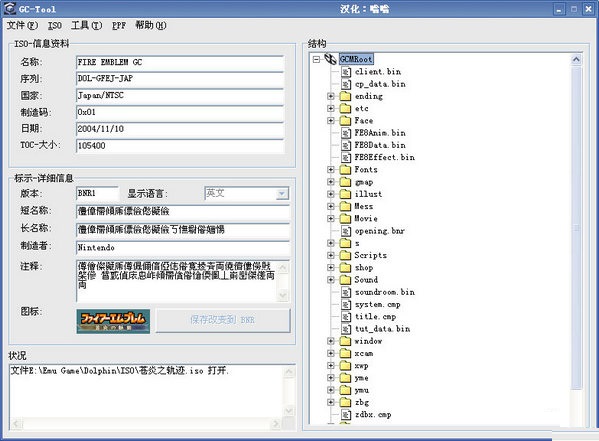
Task: Expand the Fonts folder
Action: coord(331,170)
